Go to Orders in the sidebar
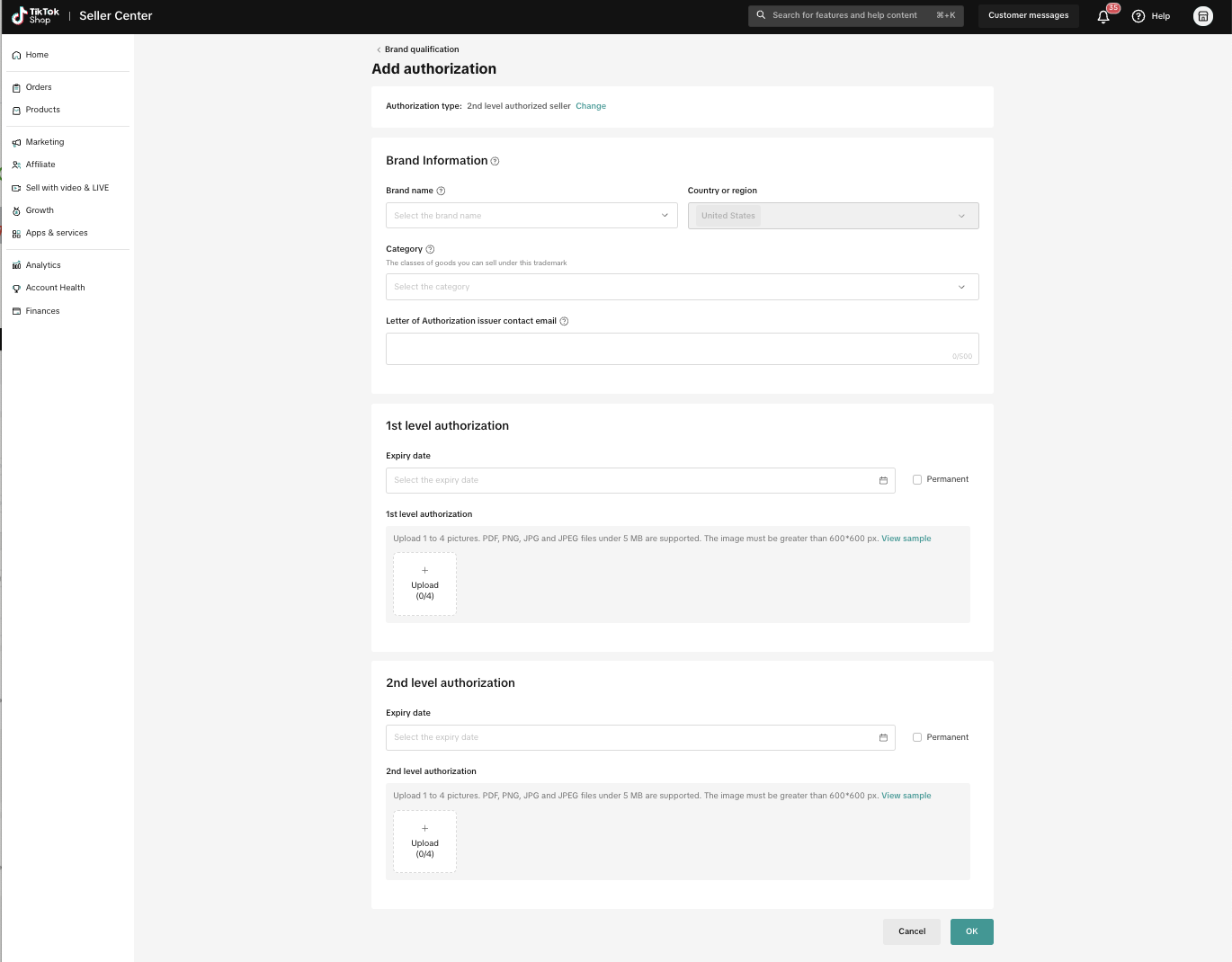Image resolution: width=1232 pixels, height=962 pixels. pos(39,87)
